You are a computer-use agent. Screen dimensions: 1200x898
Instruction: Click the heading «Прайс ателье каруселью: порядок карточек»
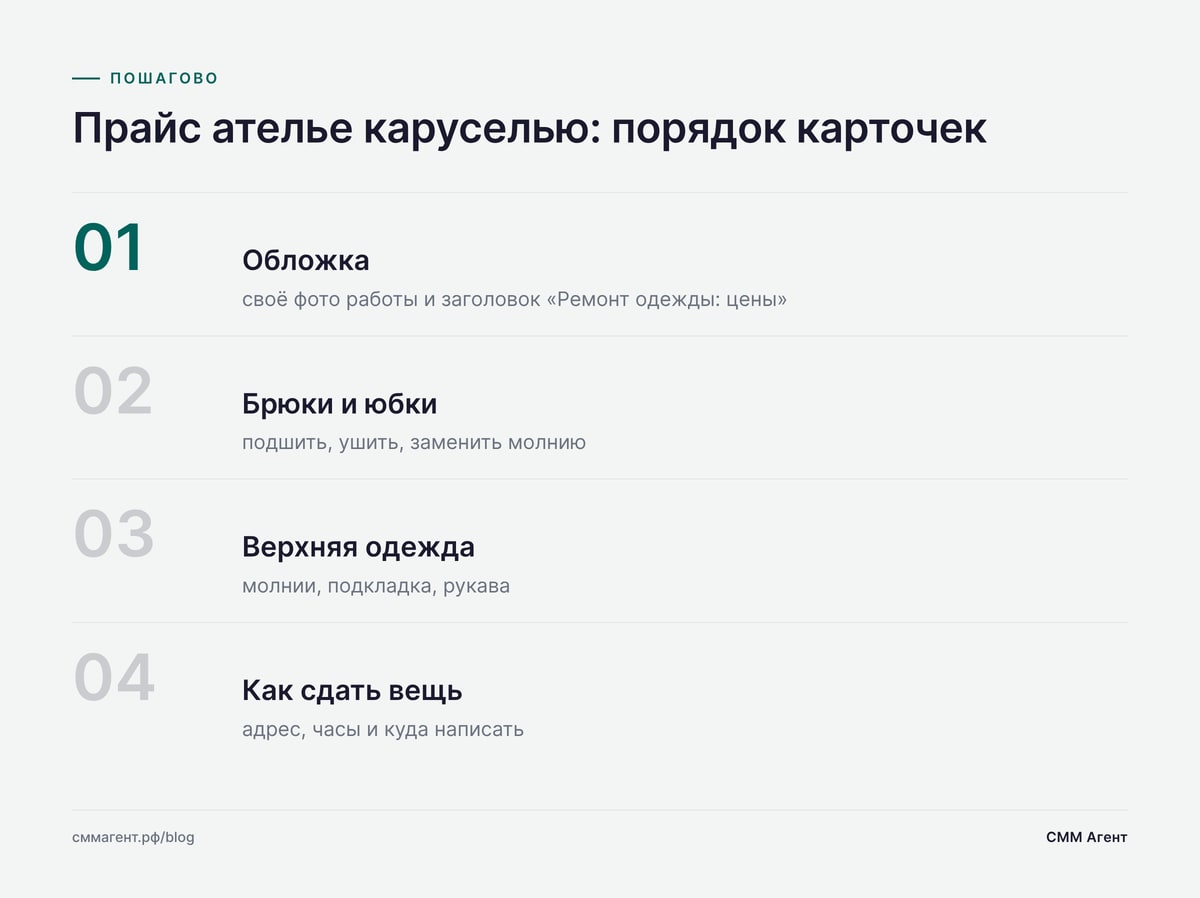[530, 129]
